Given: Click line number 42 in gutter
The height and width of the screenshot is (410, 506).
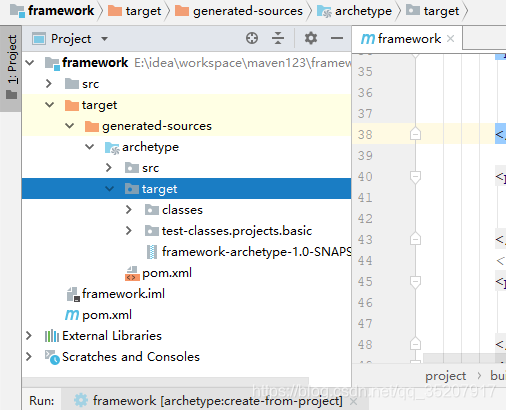Looking at the screenshot, I should point(365,219).
